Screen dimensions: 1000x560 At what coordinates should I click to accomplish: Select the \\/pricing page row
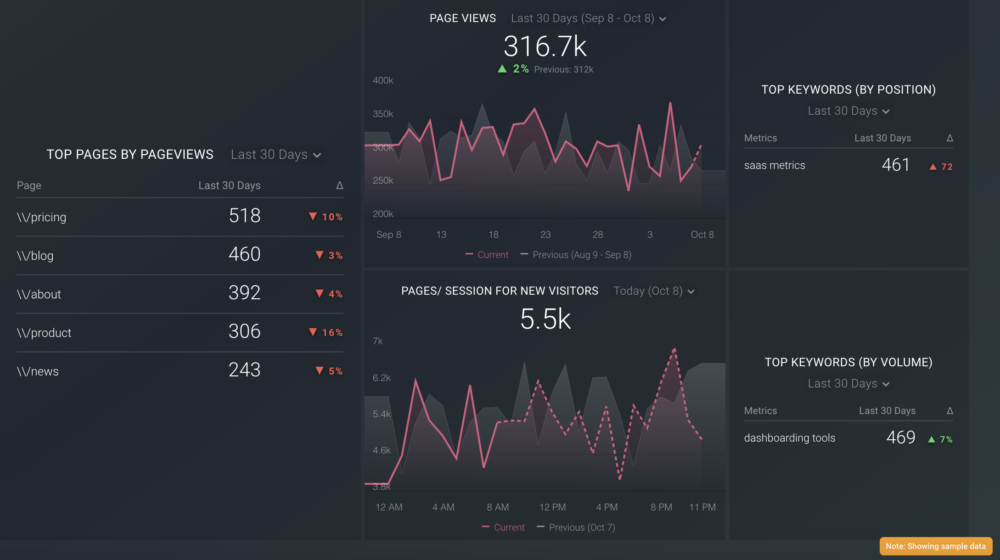click(42, 217)
